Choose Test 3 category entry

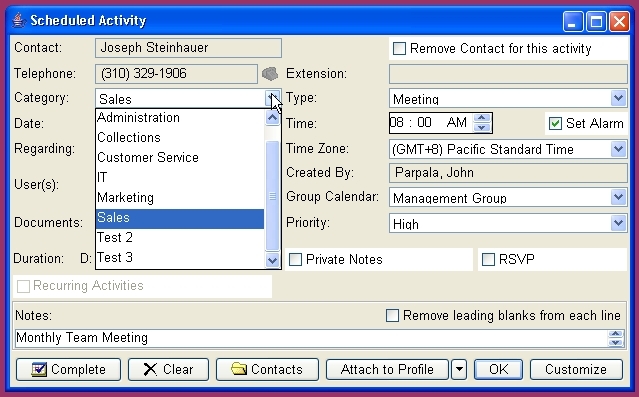(x=180, y=258)
